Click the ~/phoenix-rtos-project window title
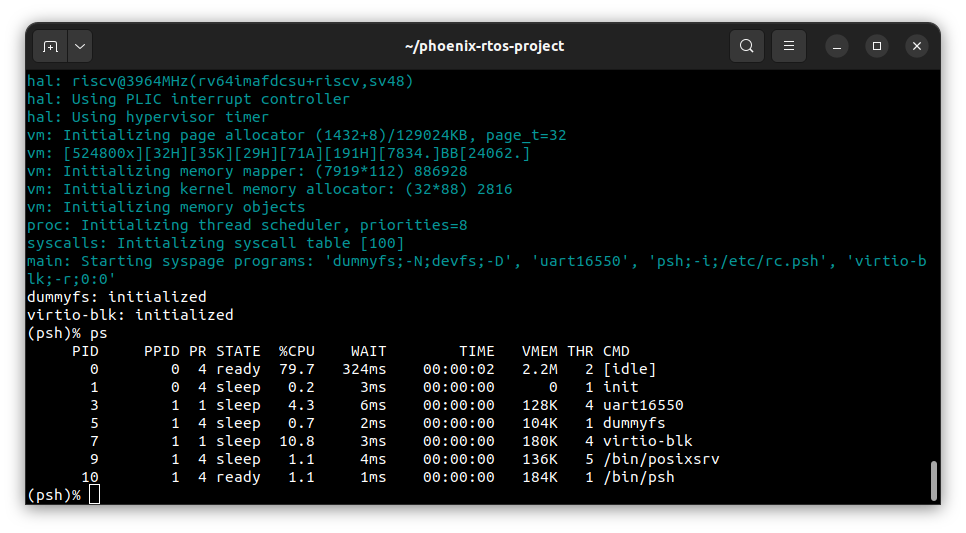This screenshot has height=533, width=966. click(484, 46)
